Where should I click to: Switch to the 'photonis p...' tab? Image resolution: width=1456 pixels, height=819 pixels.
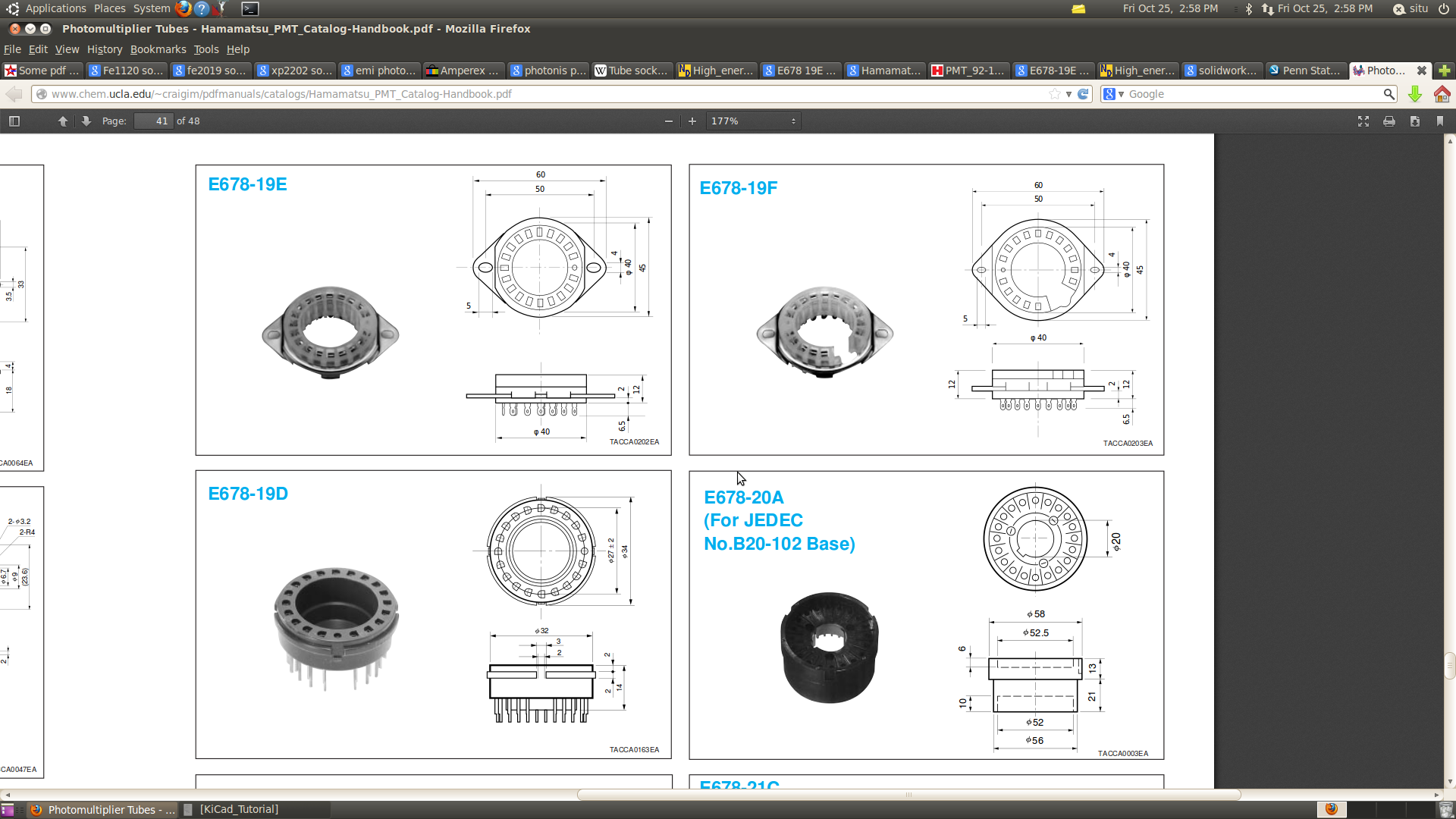pos(548,71)
